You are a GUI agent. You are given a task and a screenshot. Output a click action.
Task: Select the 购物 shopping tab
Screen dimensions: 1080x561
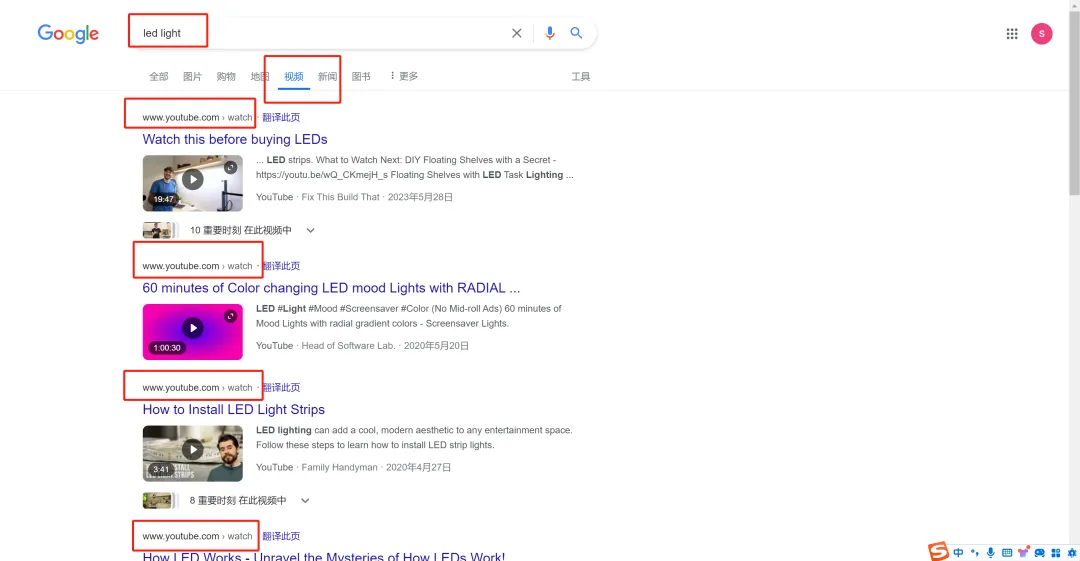pyautogui.click(x=226, y=76)
